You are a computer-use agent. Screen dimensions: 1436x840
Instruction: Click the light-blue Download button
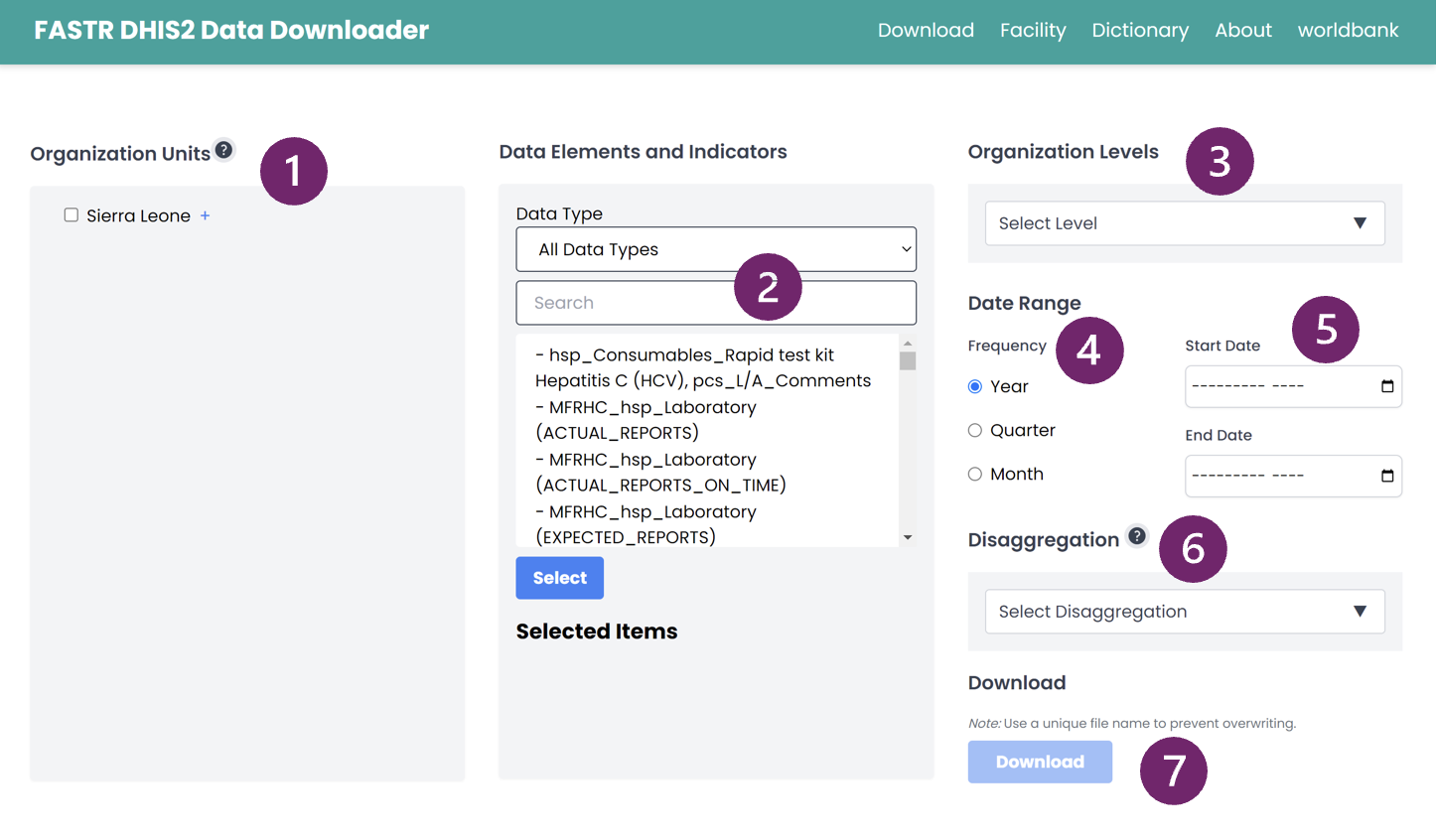1040,762
